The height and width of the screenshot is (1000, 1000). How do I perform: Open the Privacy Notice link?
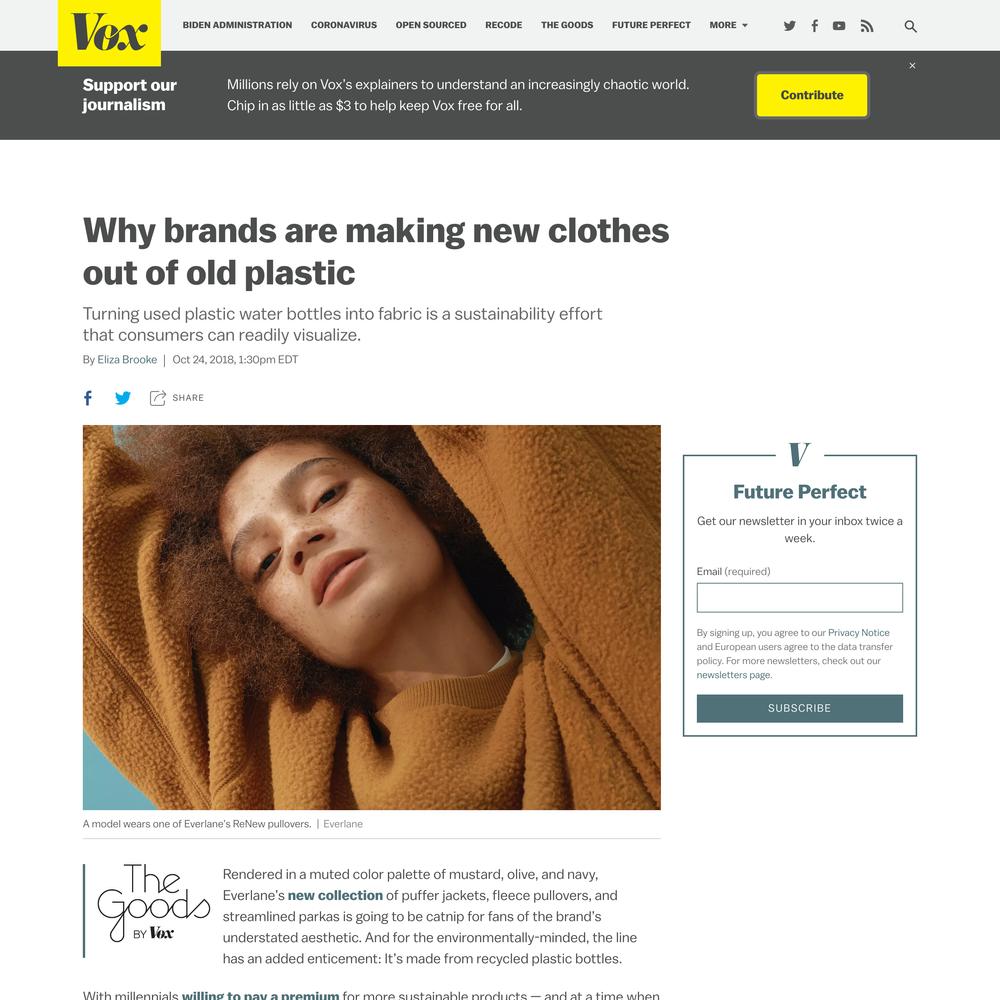pos(858,633)
